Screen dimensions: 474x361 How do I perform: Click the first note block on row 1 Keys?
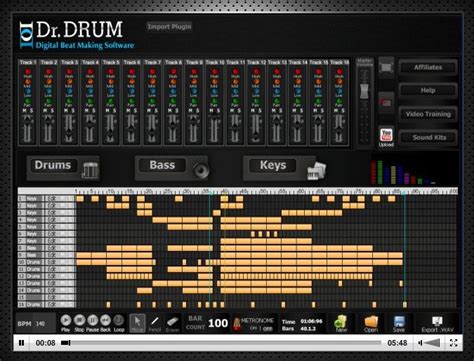click(80, 199)
